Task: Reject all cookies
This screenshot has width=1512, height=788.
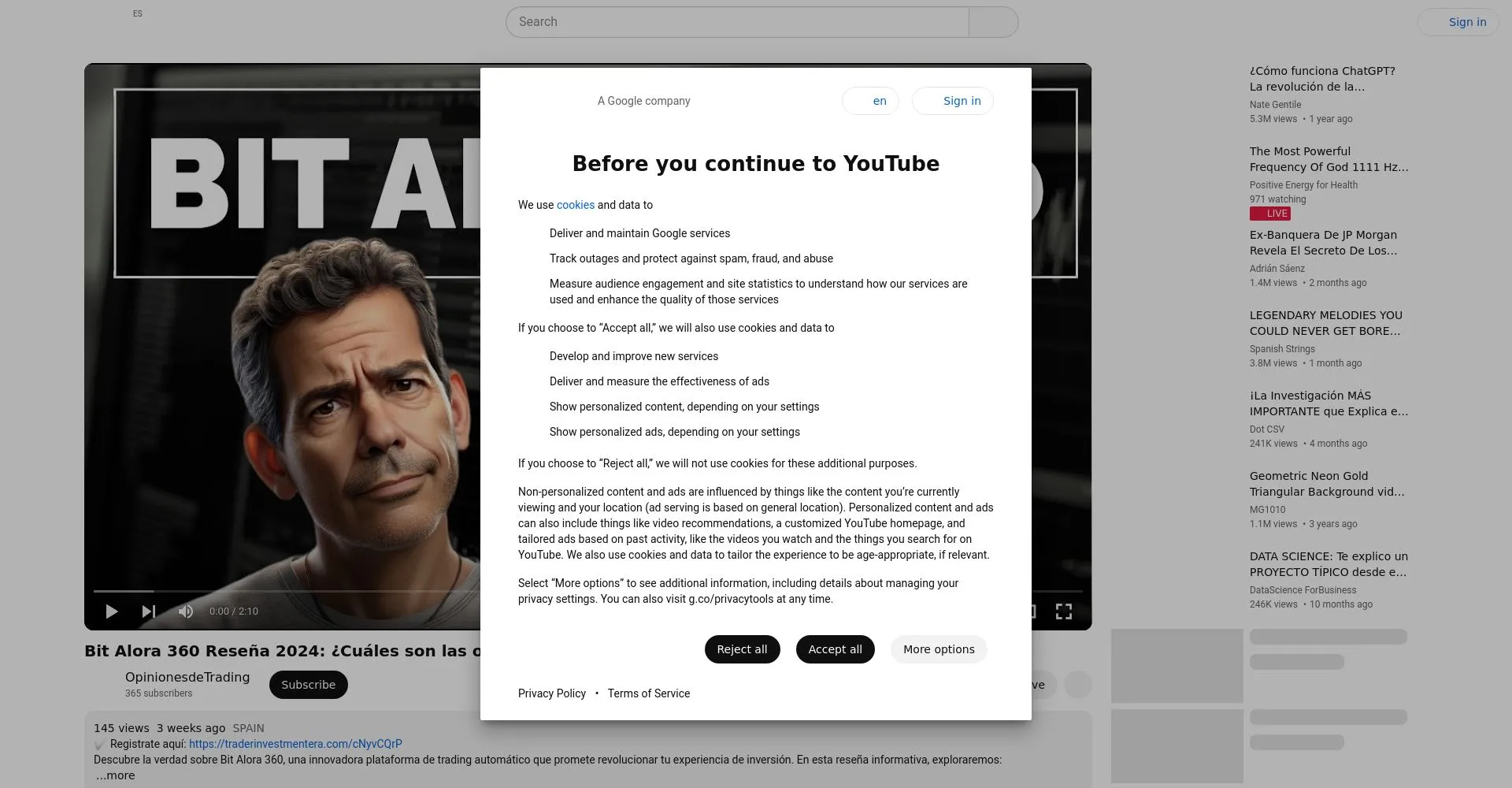Action: (742, 649)
